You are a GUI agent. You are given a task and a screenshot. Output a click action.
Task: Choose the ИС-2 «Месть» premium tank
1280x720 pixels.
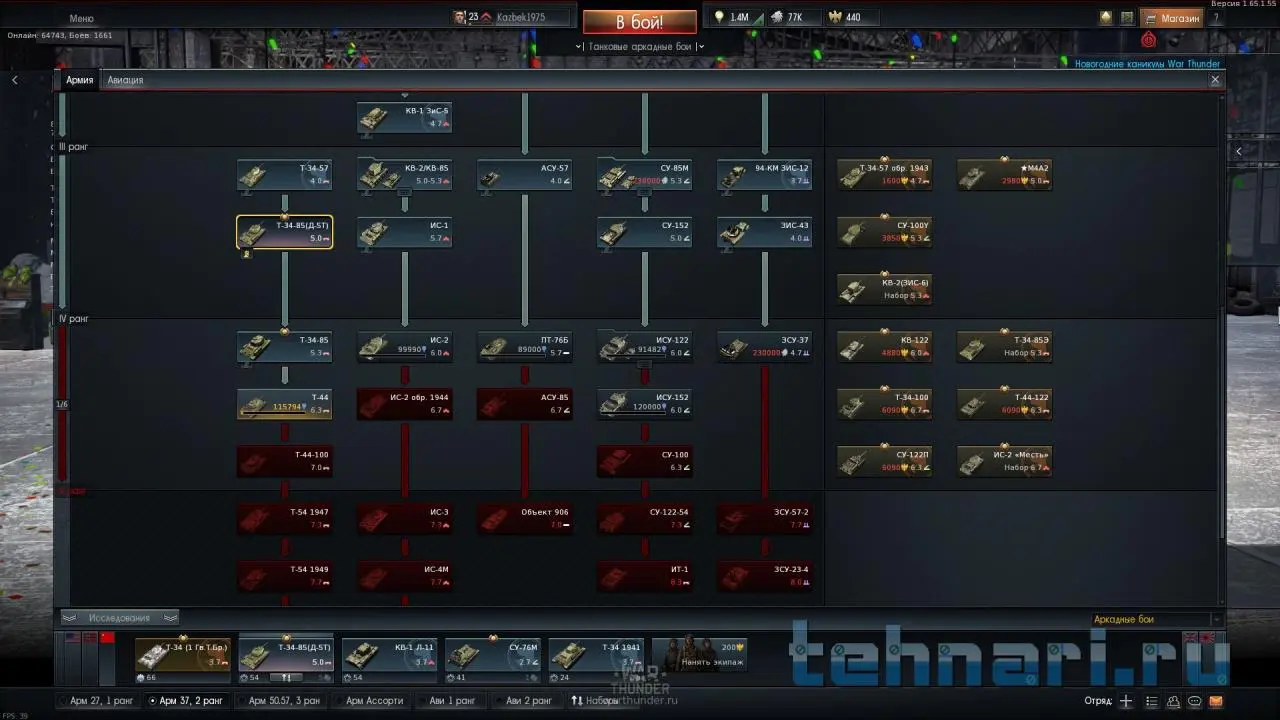[1005, 461]
